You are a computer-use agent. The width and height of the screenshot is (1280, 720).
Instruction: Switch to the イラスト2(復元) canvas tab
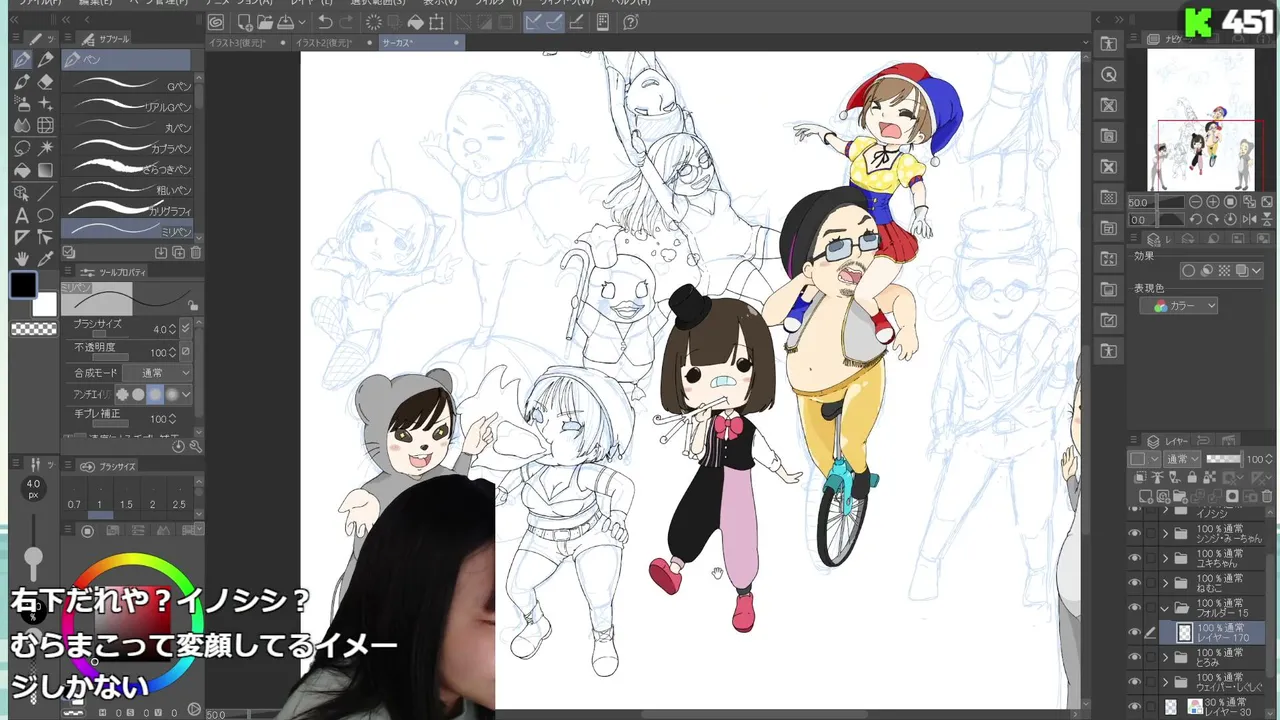(333, 43)
